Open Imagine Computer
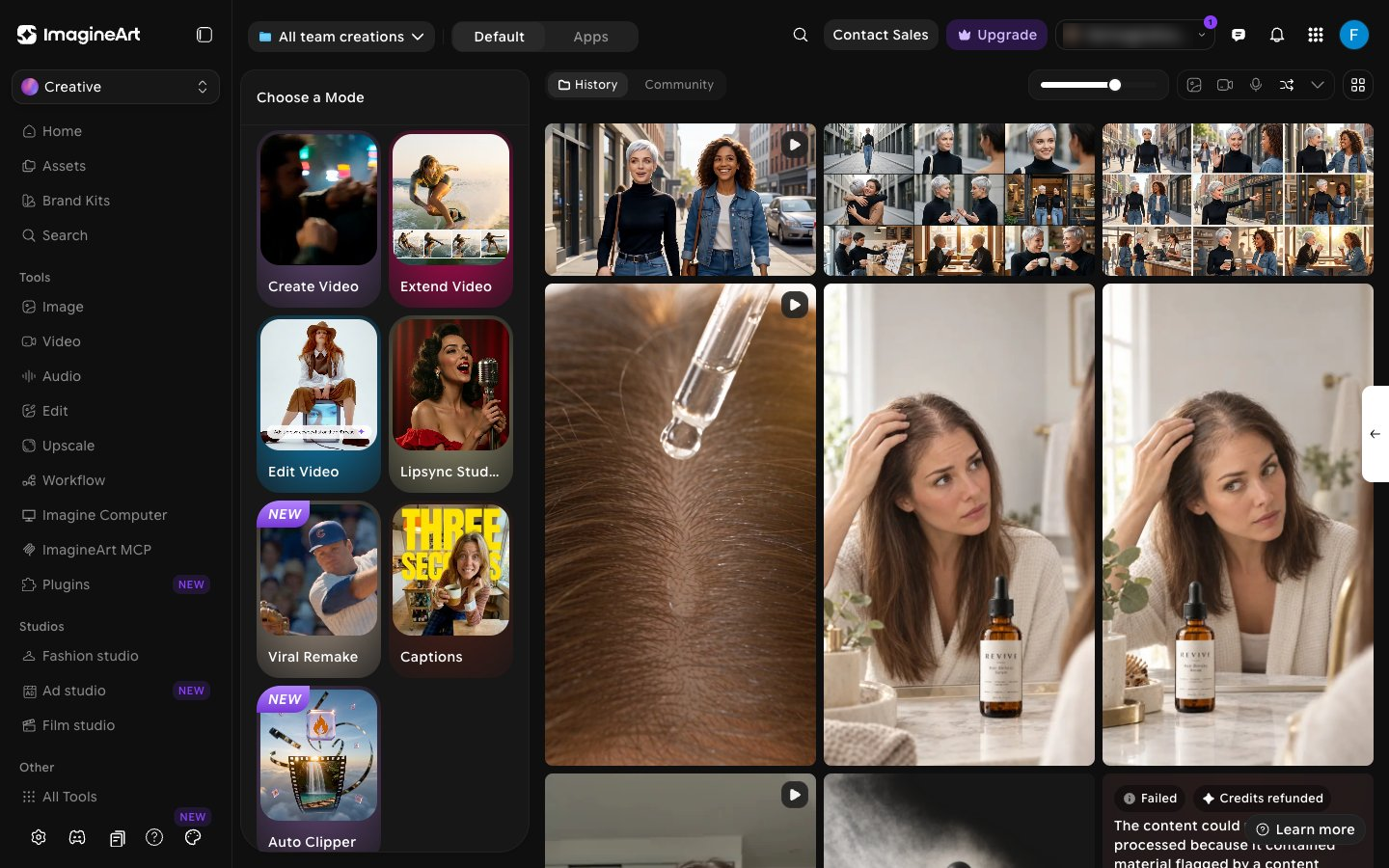Image resolution: width=1389 pixels, height=868 pixels. (116, 515)
